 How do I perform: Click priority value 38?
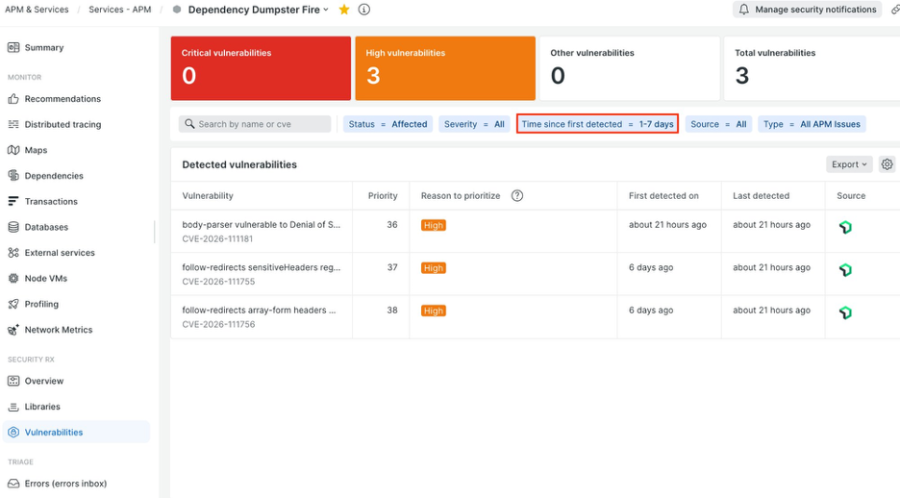pyautogui.click(x=392, y=310)
